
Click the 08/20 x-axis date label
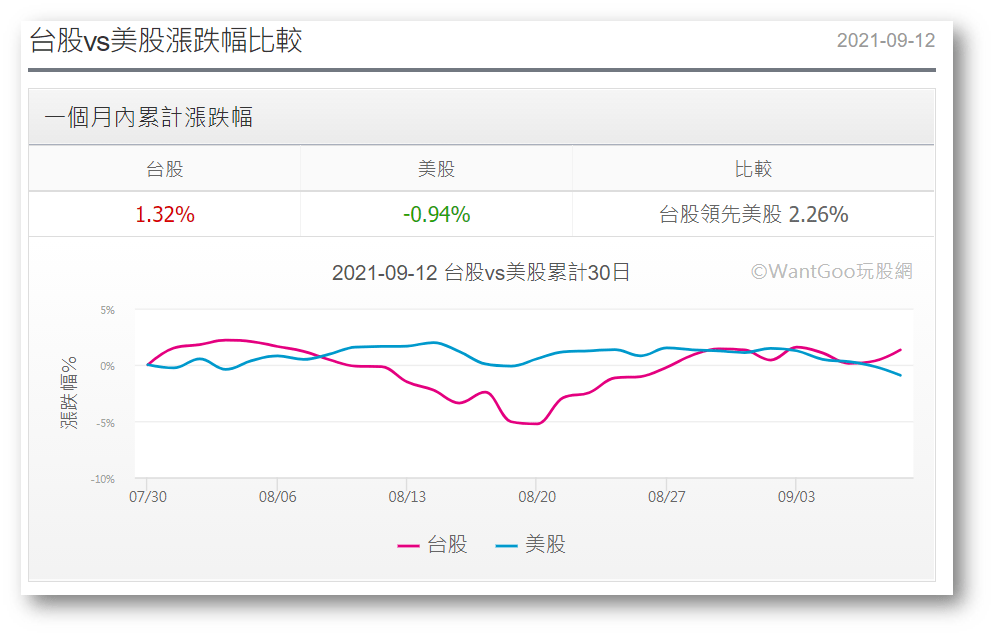[x=536, y=496]
